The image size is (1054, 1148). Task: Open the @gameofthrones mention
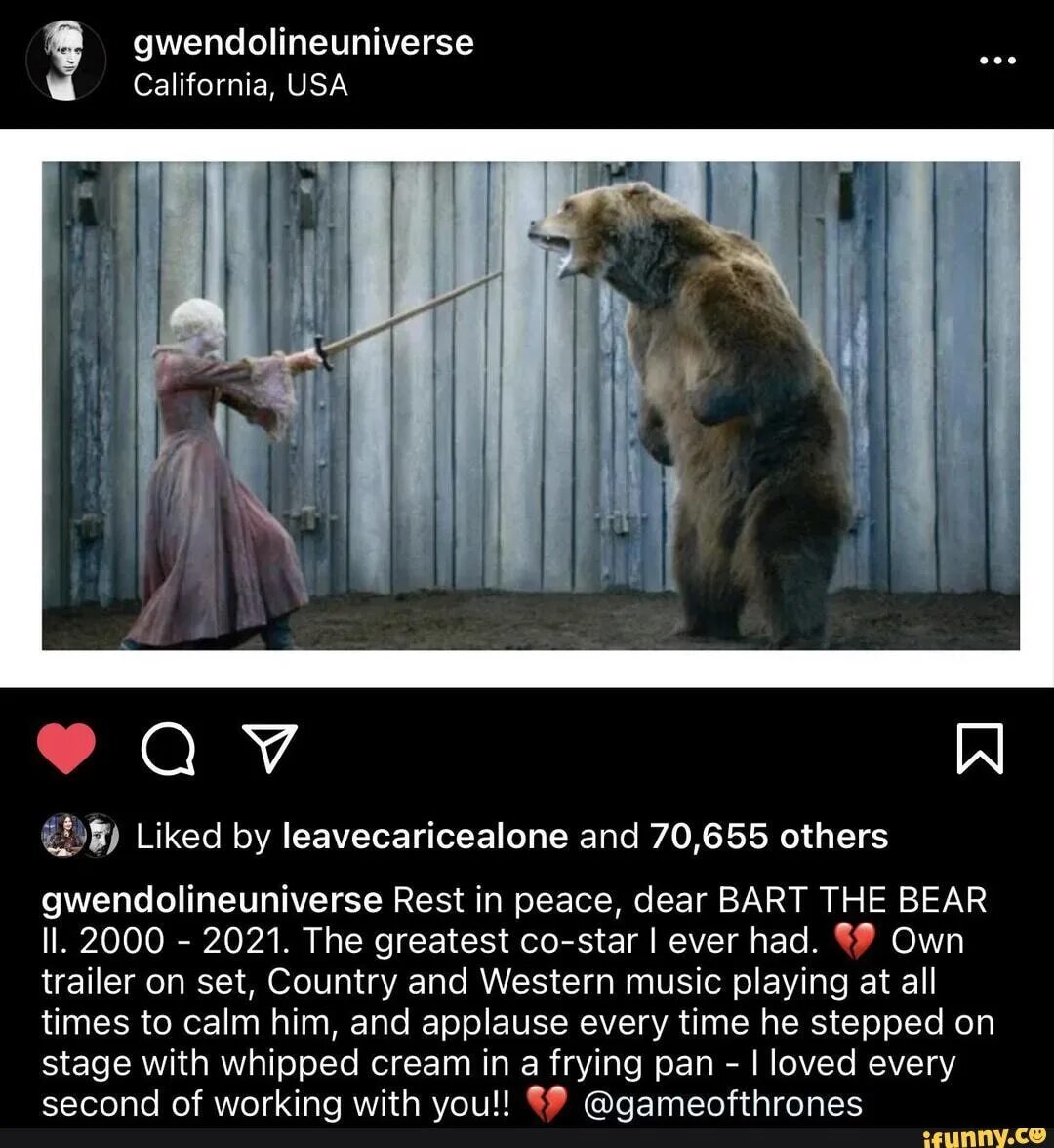coord(722,1104)
